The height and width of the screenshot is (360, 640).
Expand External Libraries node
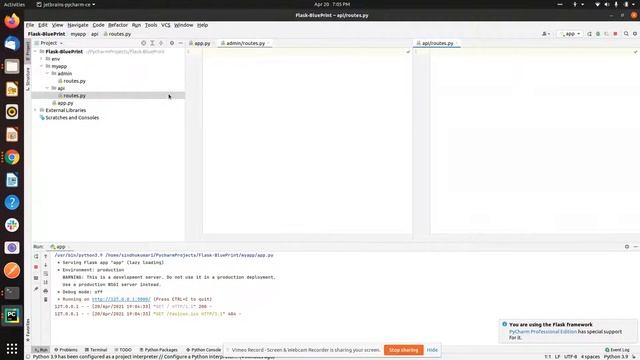(x=36, y=110)
